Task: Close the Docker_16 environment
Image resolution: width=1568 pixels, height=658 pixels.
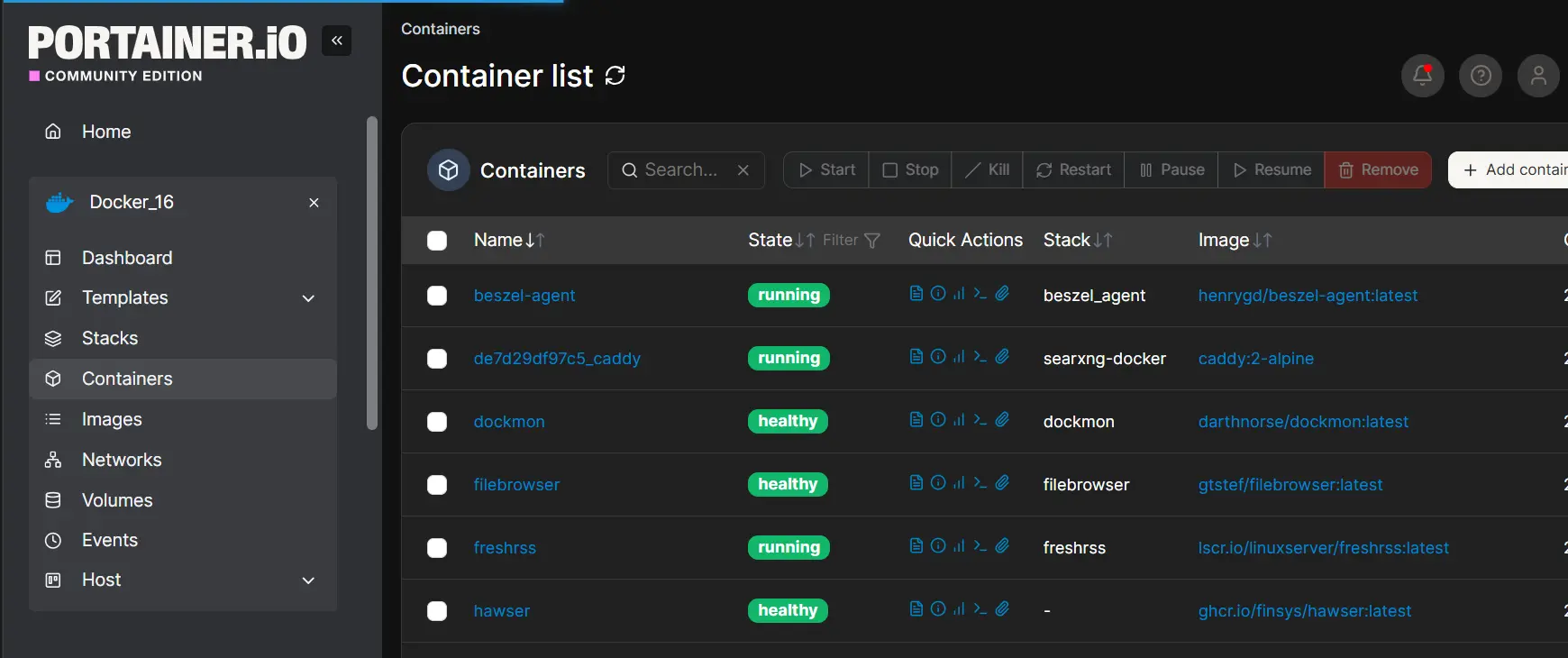Action: (x=314, y=203)
